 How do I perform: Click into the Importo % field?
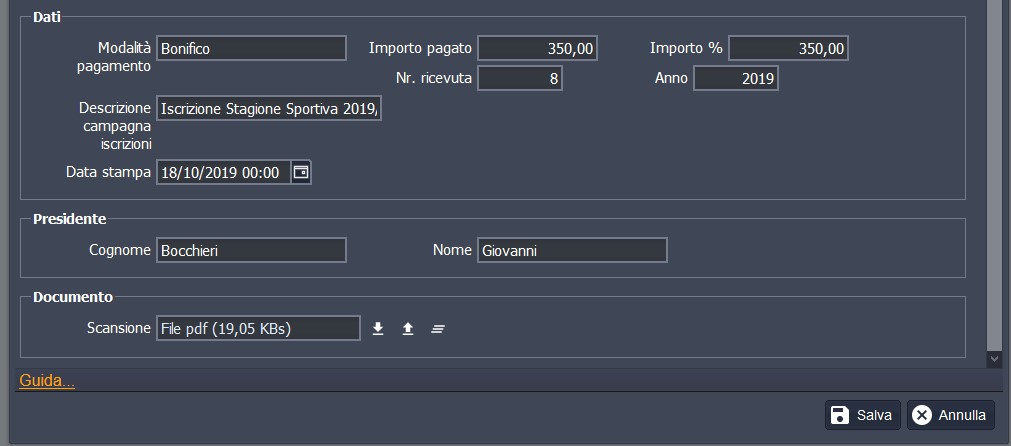click(x=788, y=48)
